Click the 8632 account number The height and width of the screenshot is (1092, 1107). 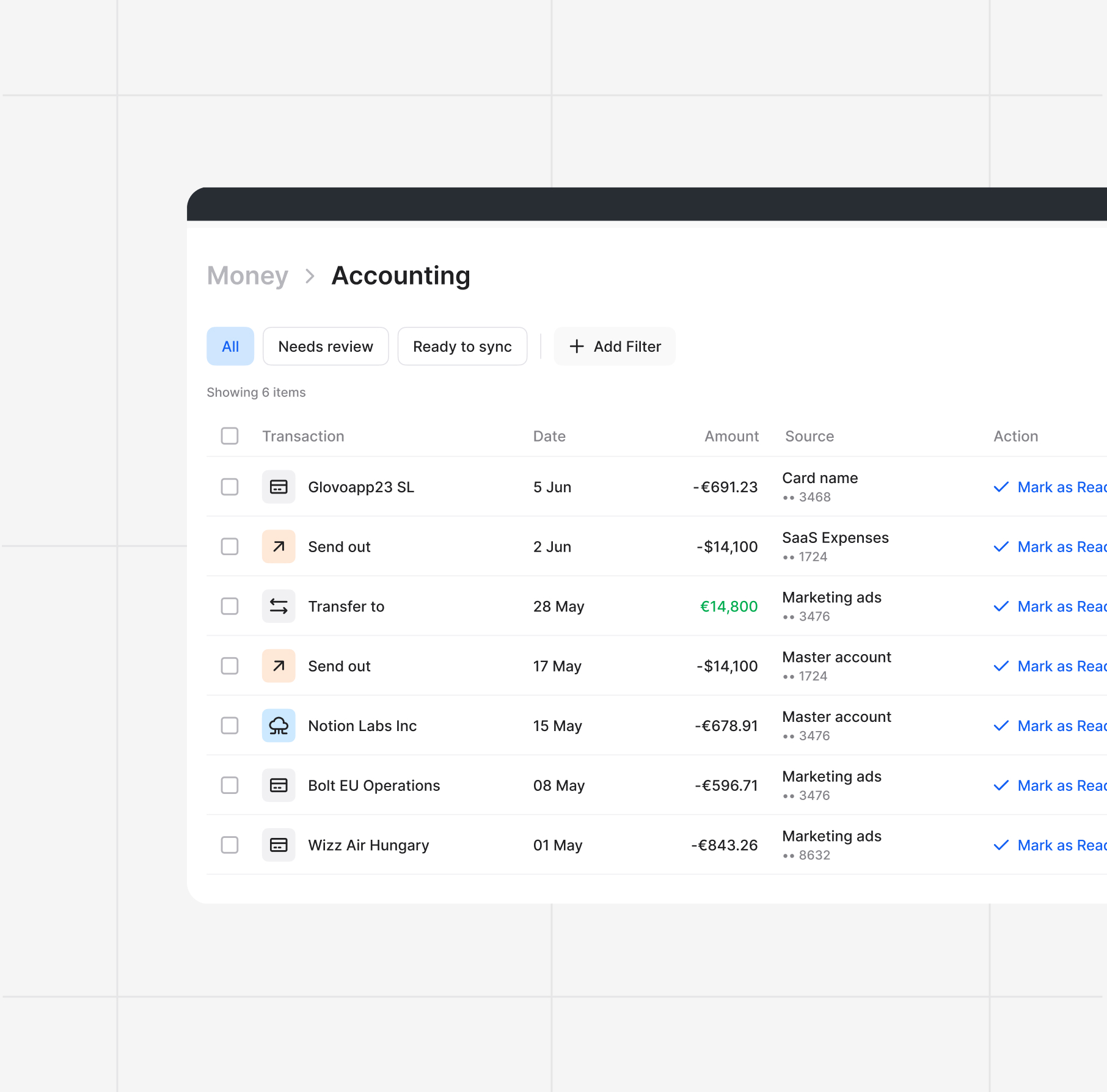click(x=814, y=855)
